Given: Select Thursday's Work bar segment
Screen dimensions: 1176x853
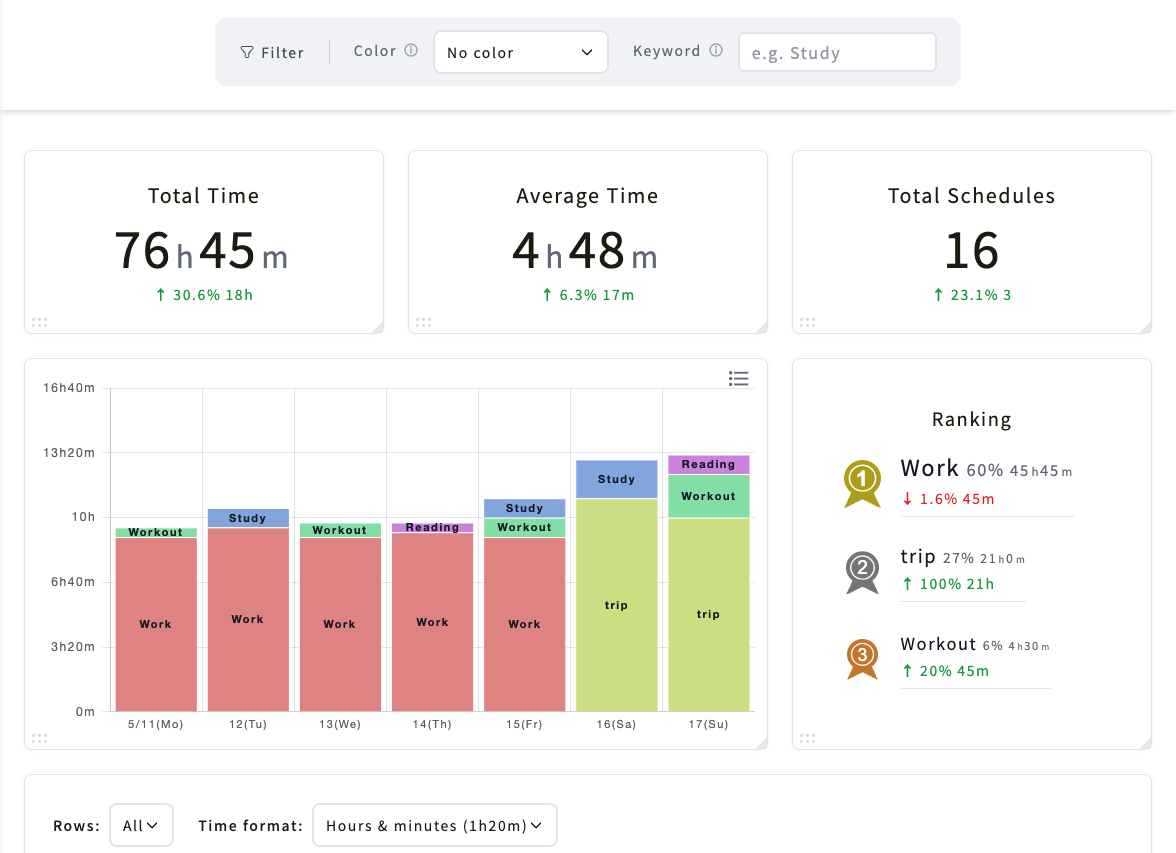Looking at the screenshot, I should pos(433,622).
